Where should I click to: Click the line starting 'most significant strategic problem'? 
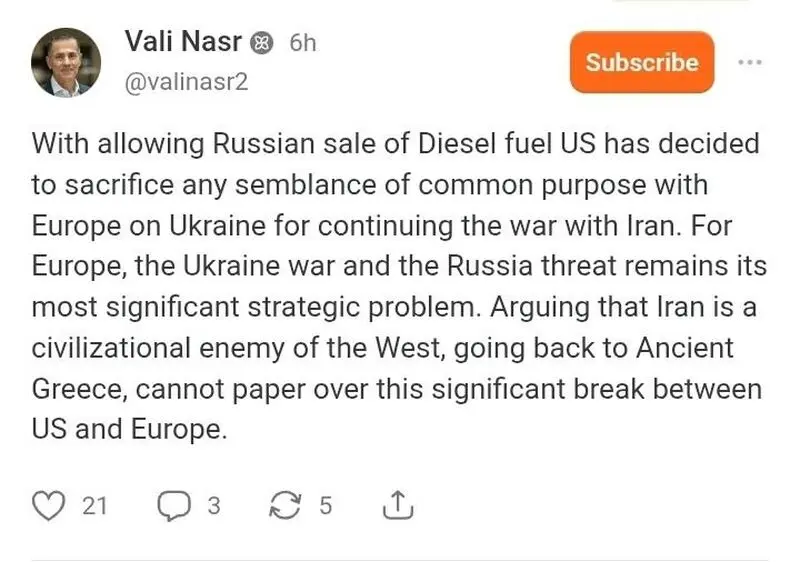394,307
